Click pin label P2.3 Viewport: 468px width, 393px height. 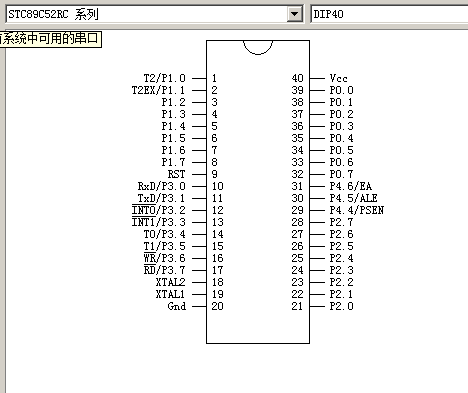click(341, 270)
